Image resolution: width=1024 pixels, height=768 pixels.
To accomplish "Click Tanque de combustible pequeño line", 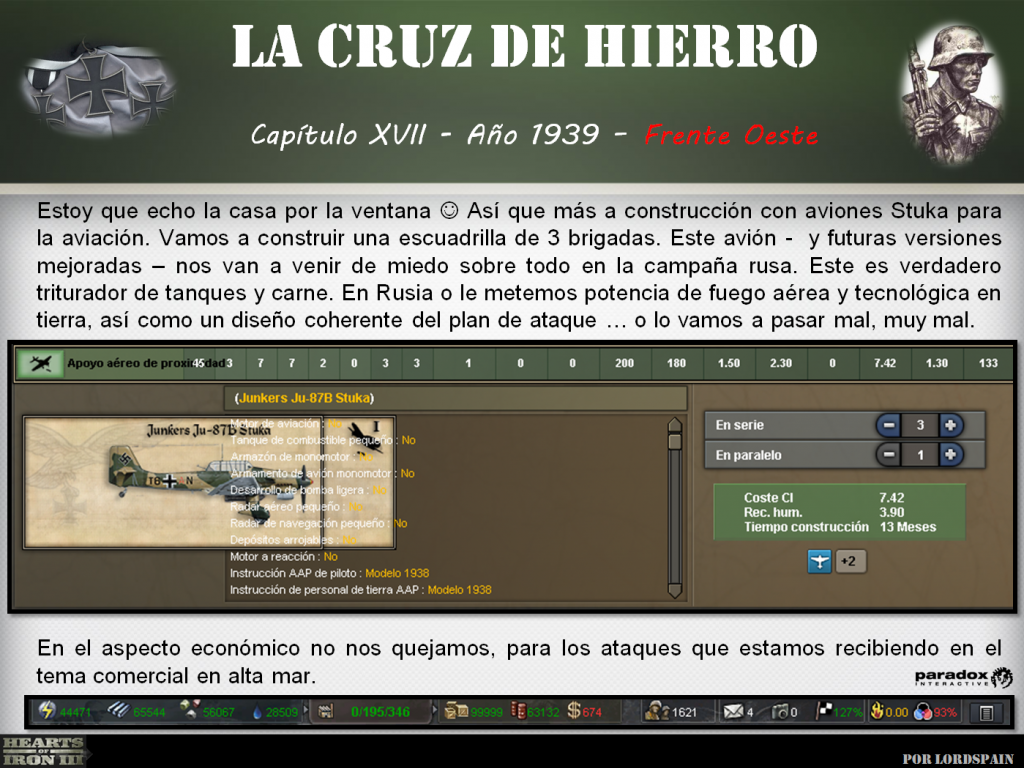I will [323, 440].
